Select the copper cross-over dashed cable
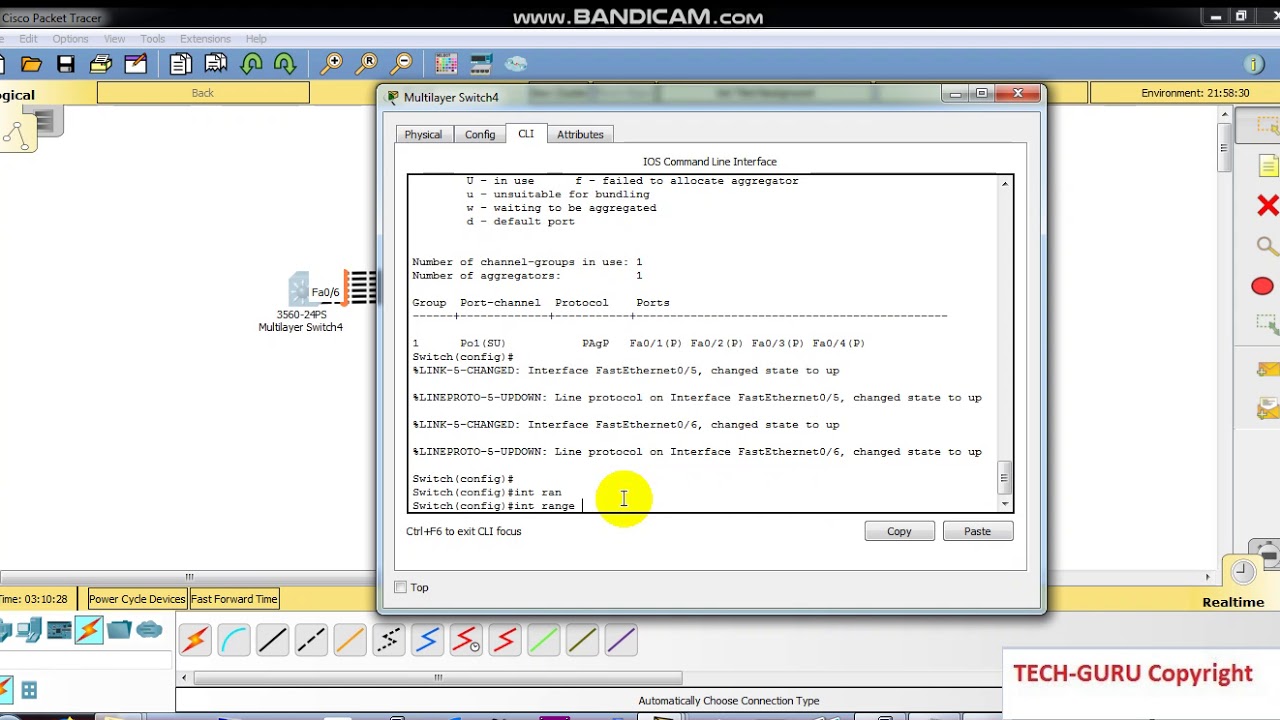 [x=311, y=640]
